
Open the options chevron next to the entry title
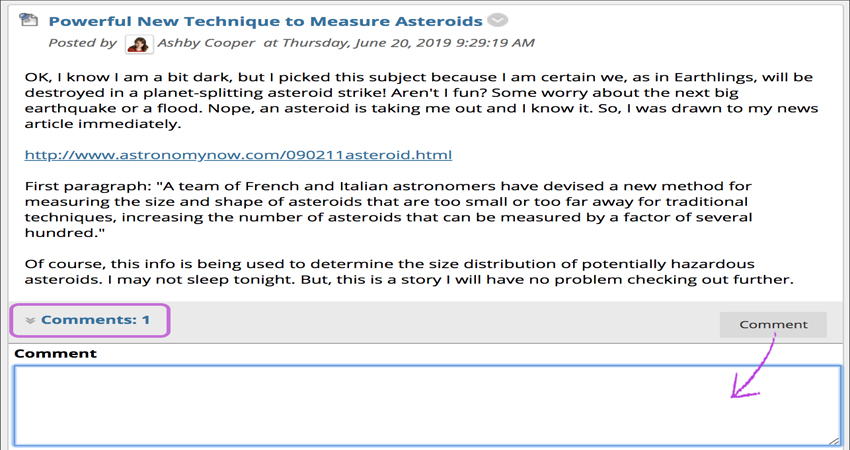[x=497, y=21]
